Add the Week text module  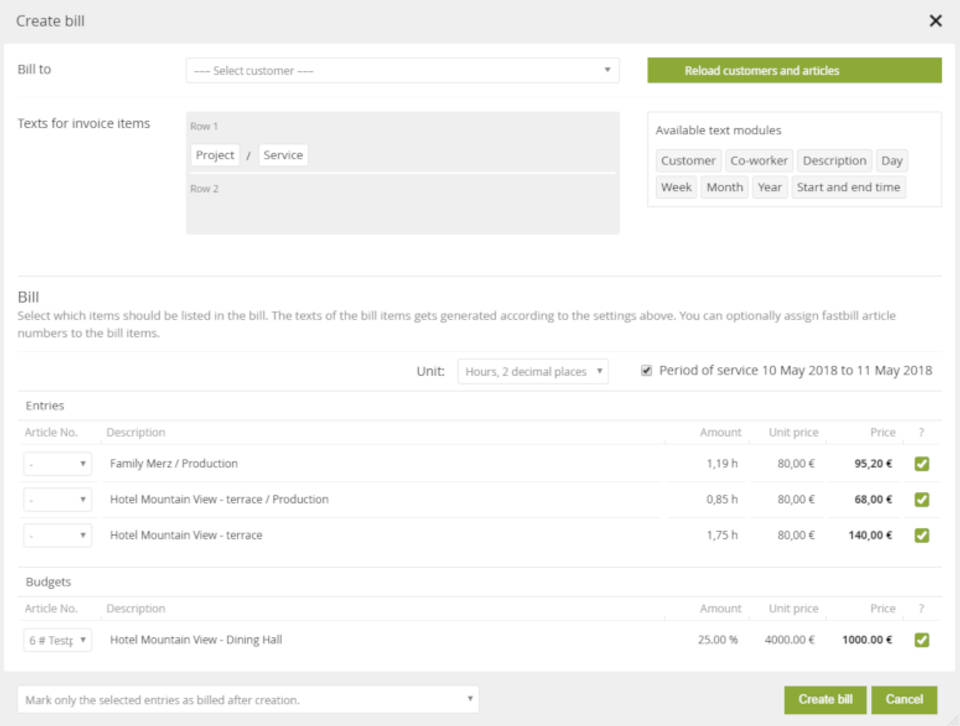point(676,187)
